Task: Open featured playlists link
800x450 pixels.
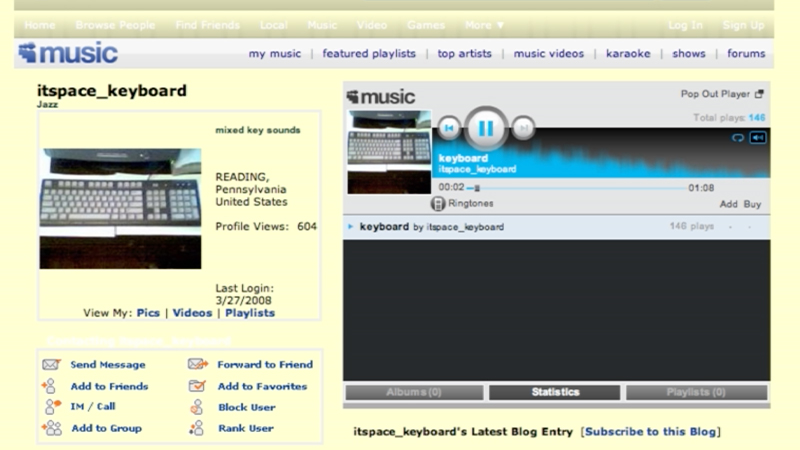Action: click(369, 54)
